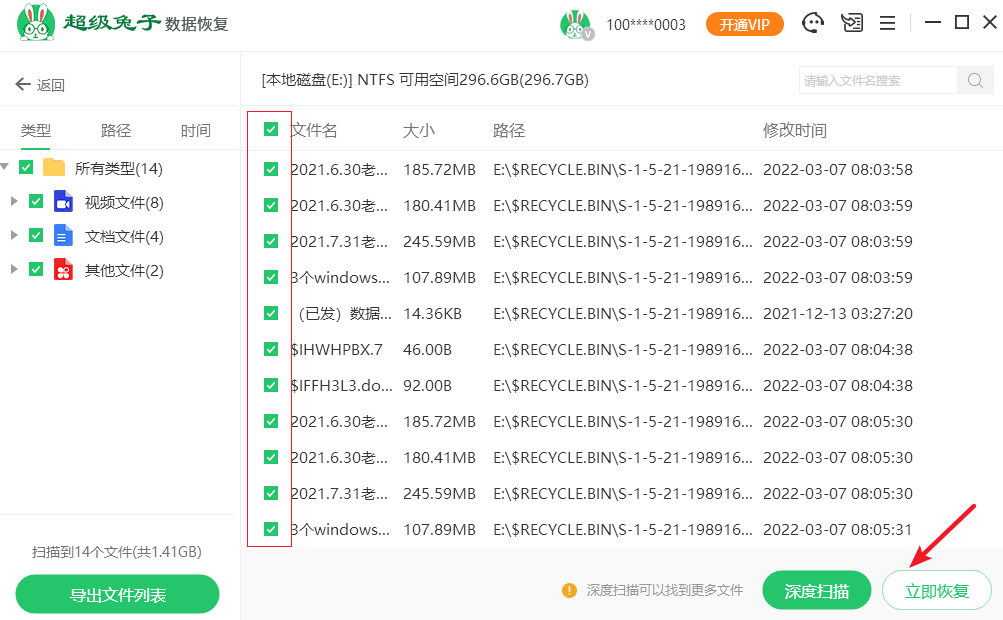Expand the 视频文件(8) tree node
Image resolution: width=1003 pixels, height=620 pixels.
click(14, 202)
